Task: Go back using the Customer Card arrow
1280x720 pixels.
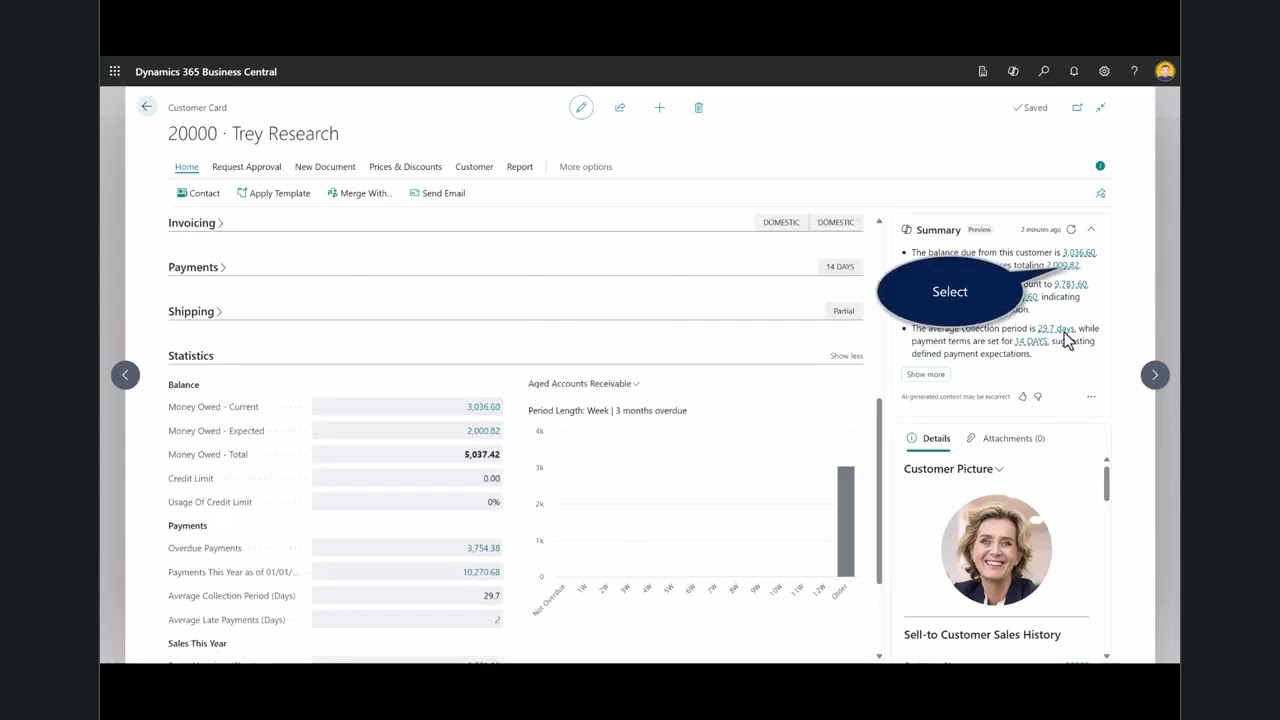Action: click(x=147, y=107)
